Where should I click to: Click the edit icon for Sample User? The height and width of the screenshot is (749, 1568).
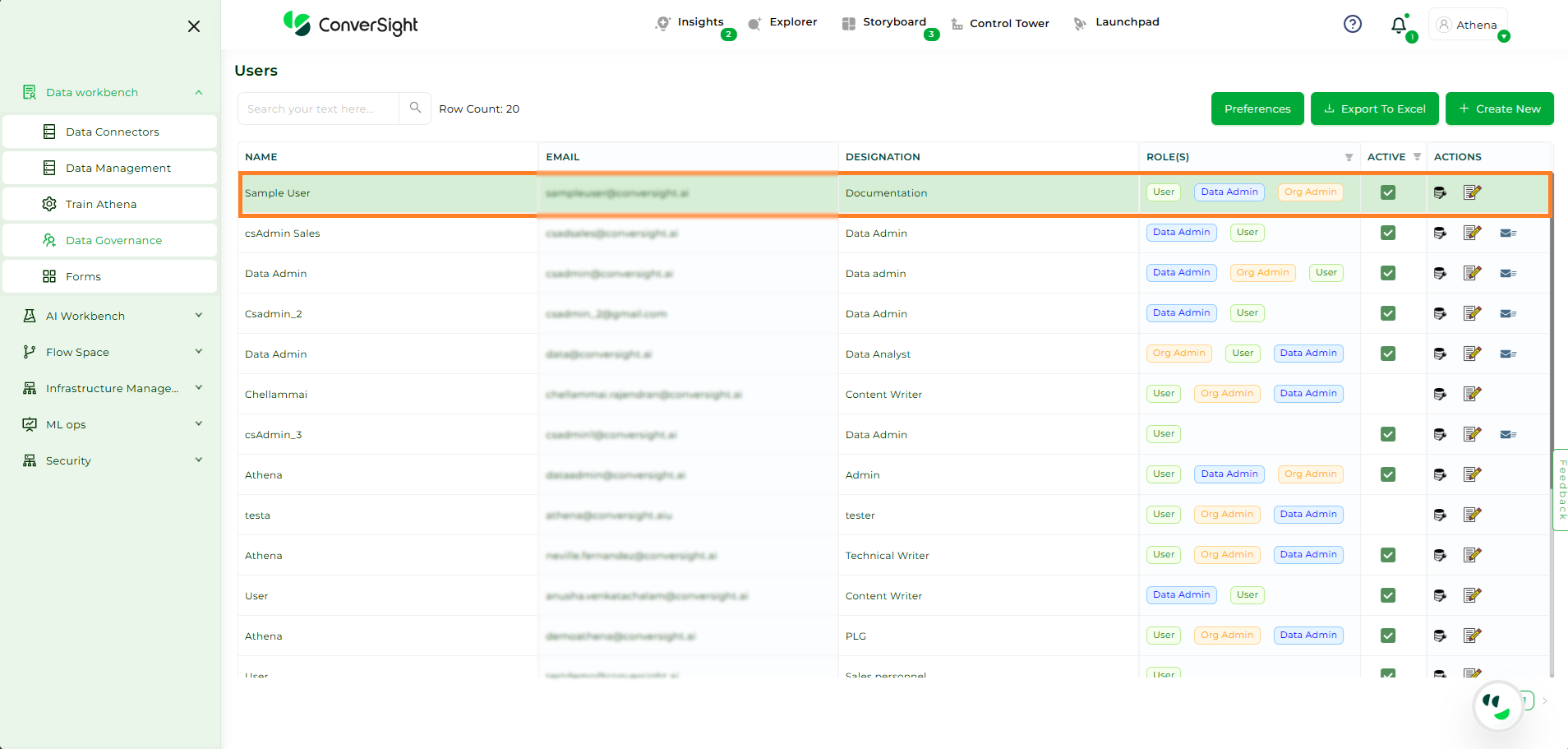1472,192
